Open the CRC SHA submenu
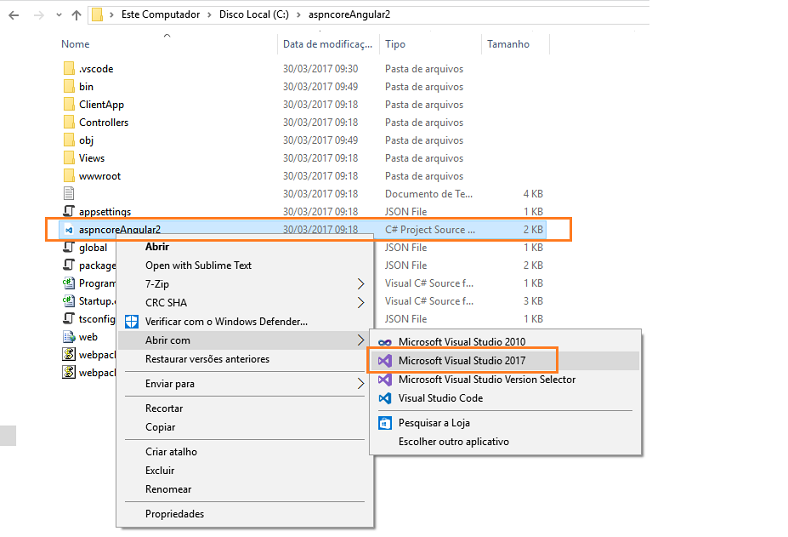Screen dimensions: 788x537 click(245, 302)
